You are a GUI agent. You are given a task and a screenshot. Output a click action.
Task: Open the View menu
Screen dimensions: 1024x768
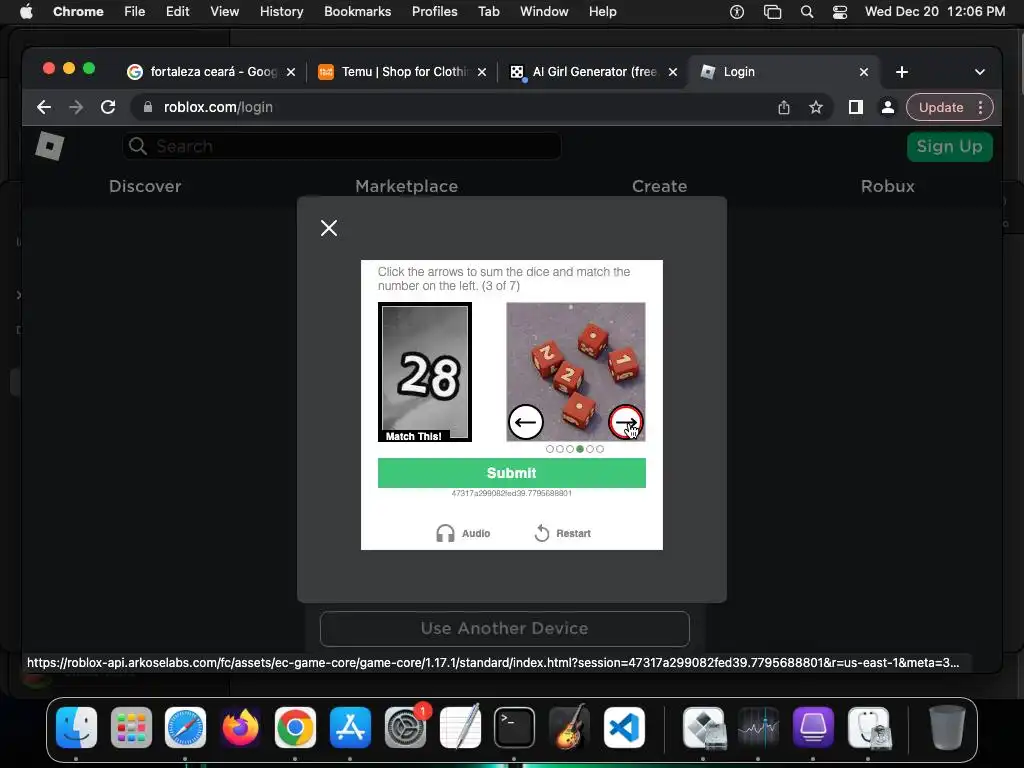pos(225,12)
